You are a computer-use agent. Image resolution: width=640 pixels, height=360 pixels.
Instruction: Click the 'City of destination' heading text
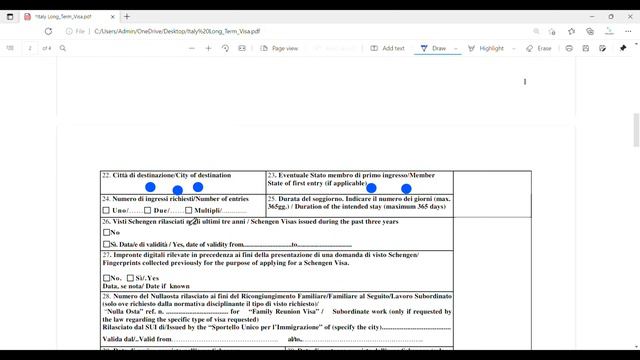pos(204,175)
